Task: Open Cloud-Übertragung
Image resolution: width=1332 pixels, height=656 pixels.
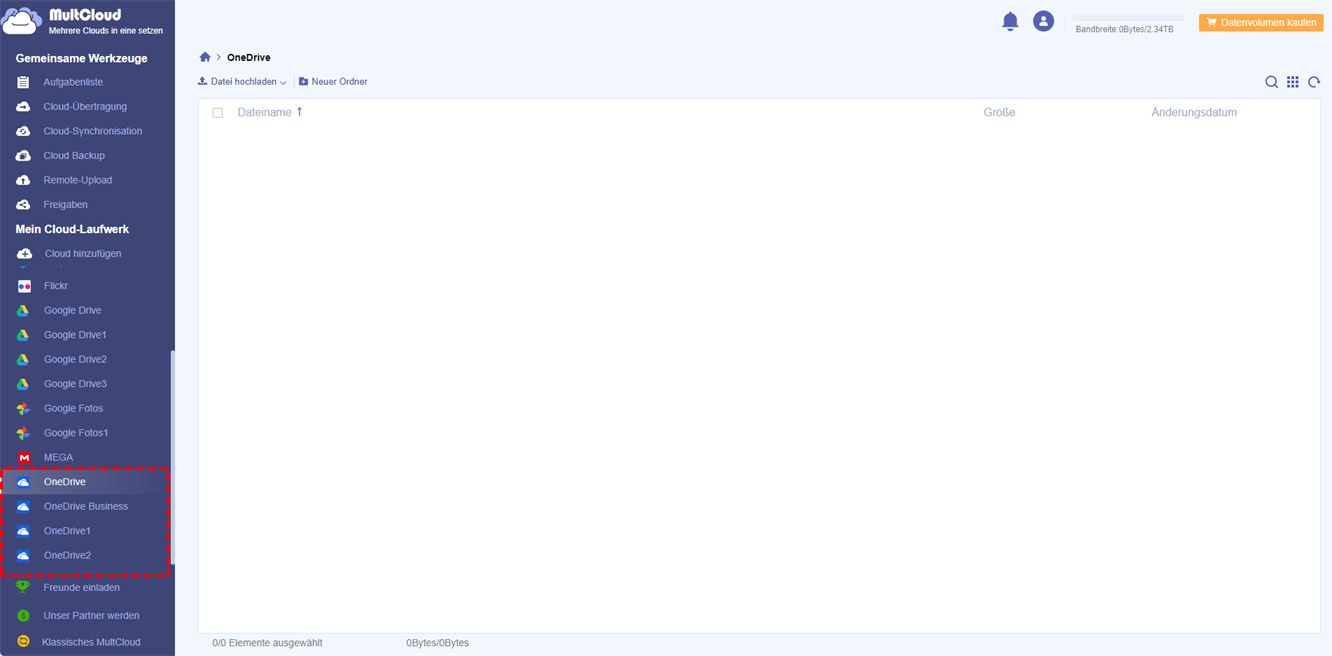Action: point(87,106)
